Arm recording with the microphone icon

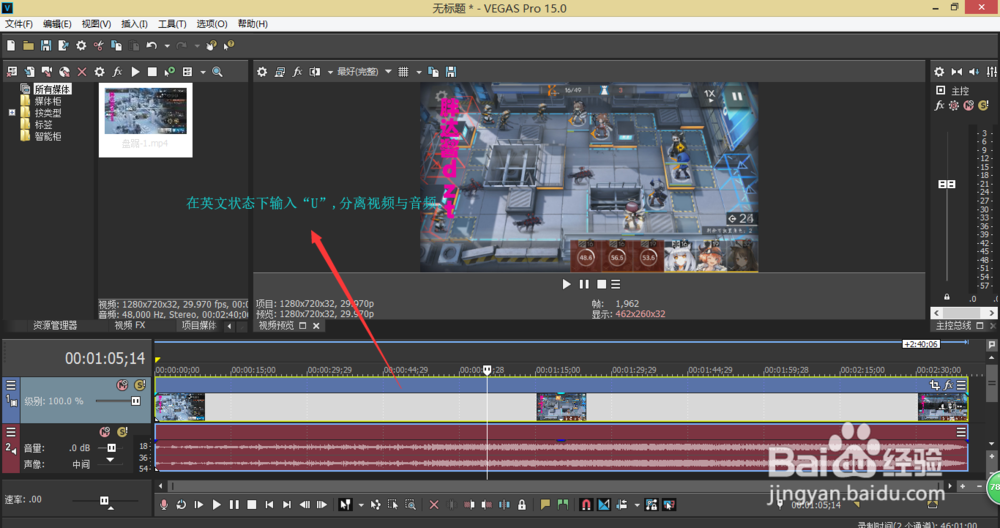[x=164, y=505]
